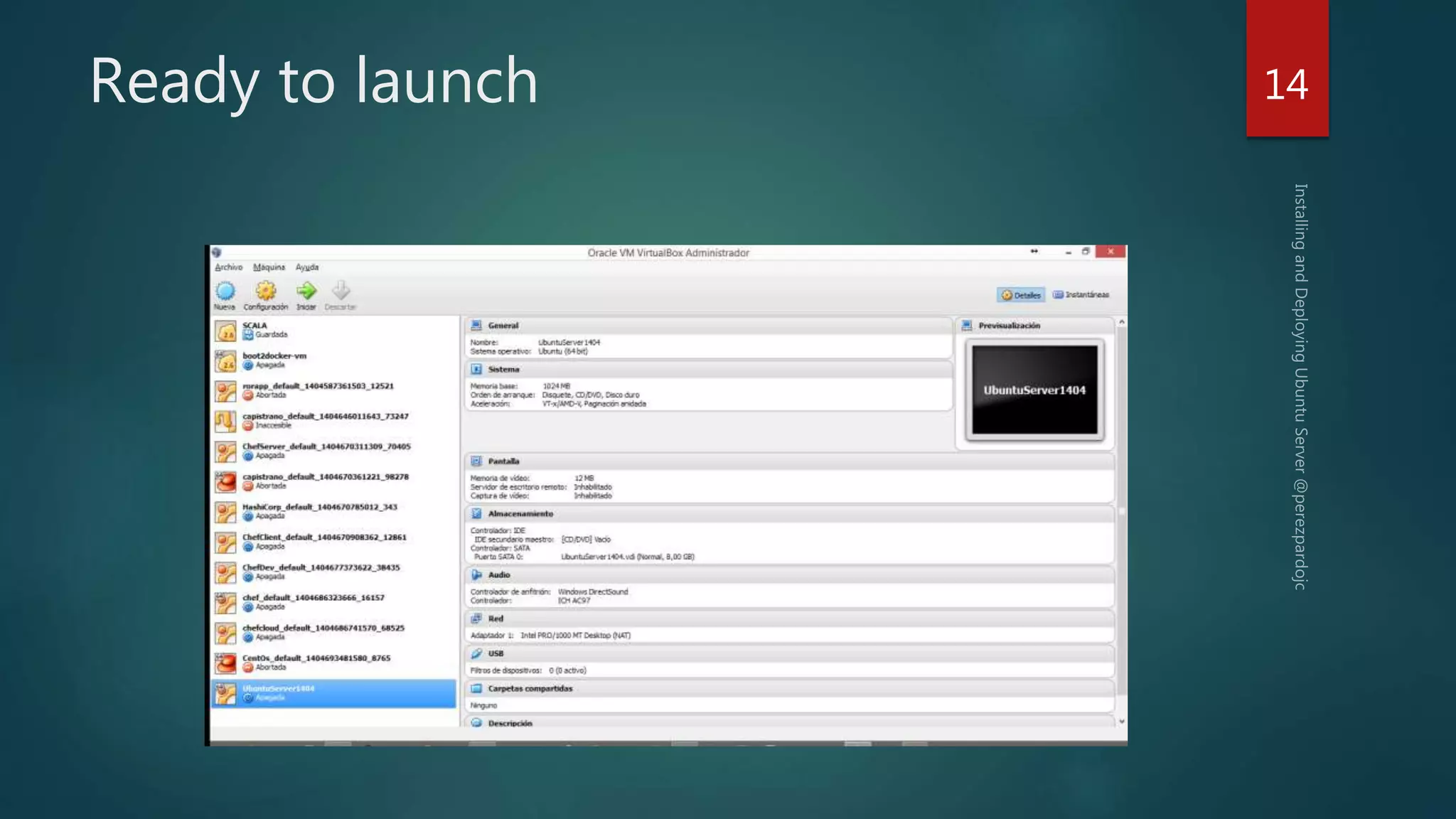The width and height of the screenshot is (1456, 819).
Task: Click the details pane scroll down arrow
Action: point(1122,722)
